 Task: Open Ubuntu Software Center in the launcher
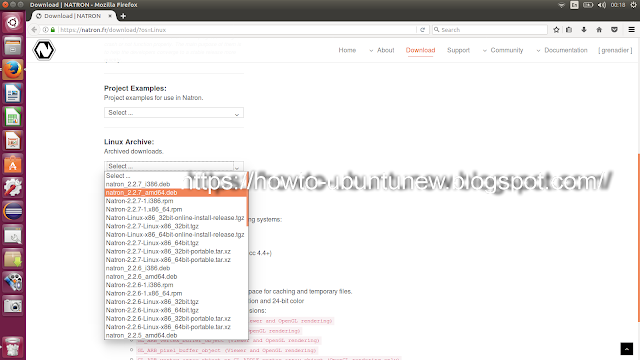point(13,165)
